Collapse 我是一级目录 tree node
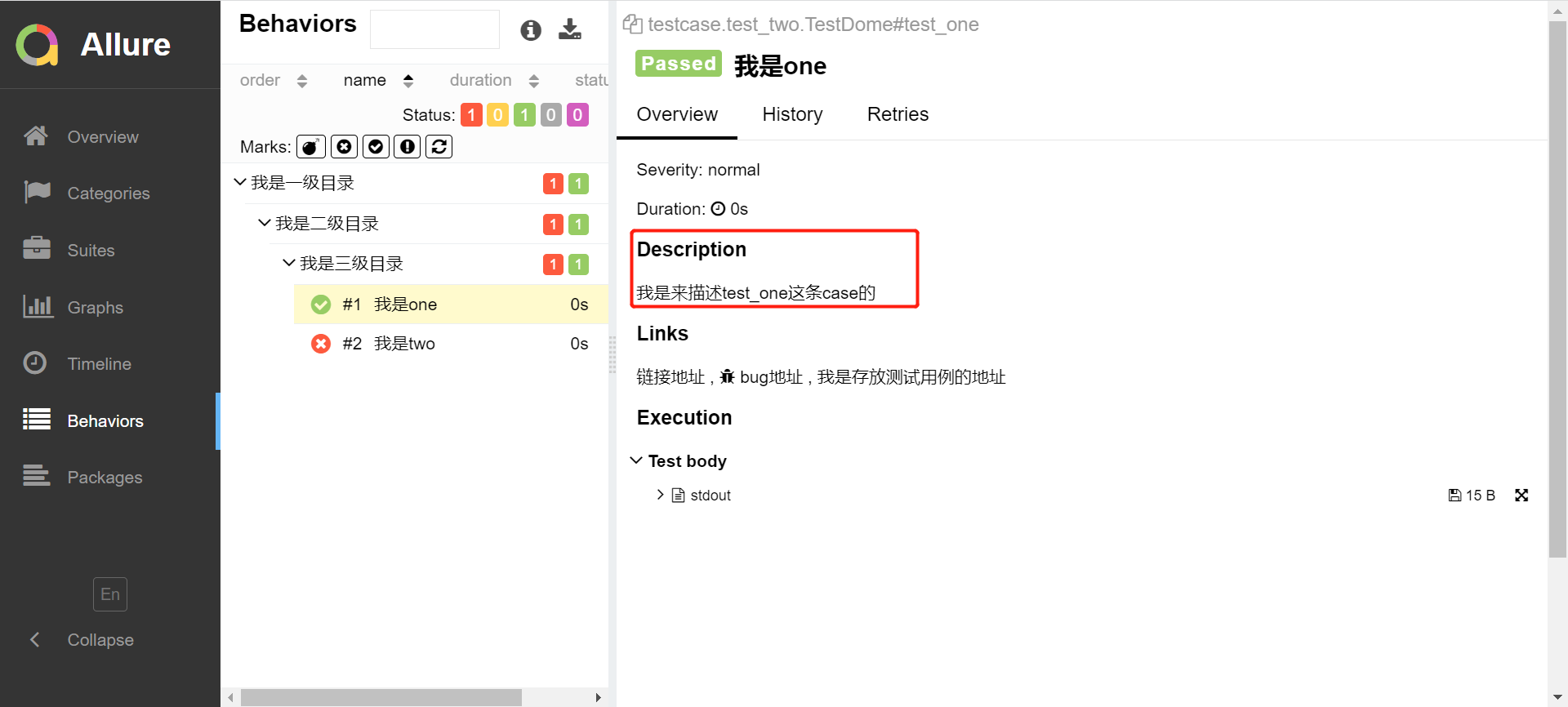 point(240,182)
